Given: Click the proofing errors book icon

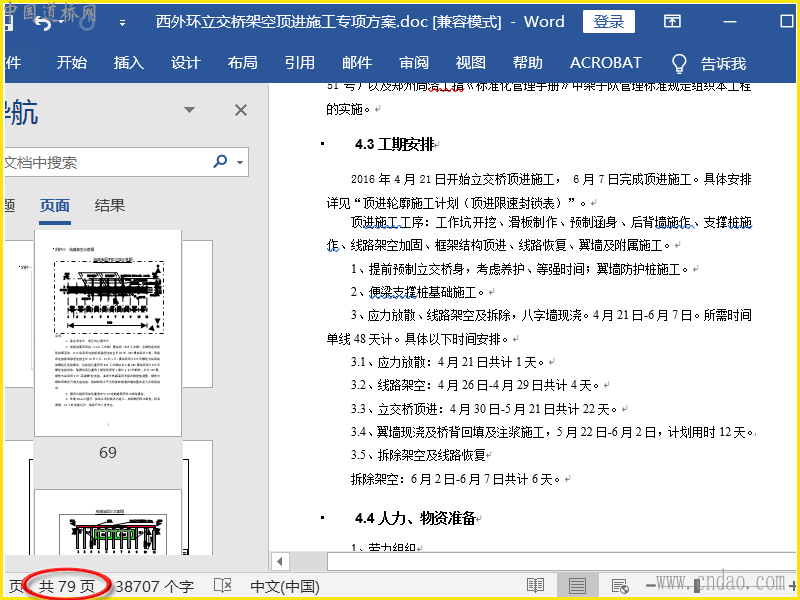Looking at the screenshot, I should pyautogui.click(x=222, y=585).
